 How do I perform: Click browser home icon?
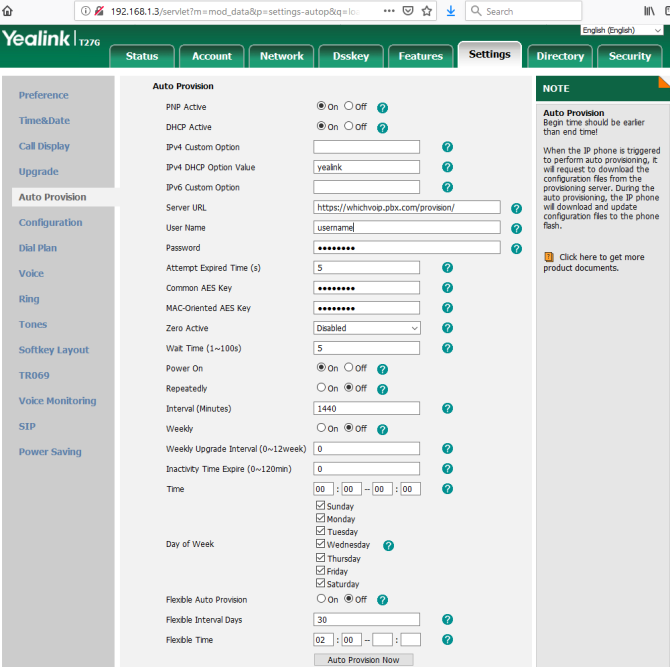click(x=7, y=11)
